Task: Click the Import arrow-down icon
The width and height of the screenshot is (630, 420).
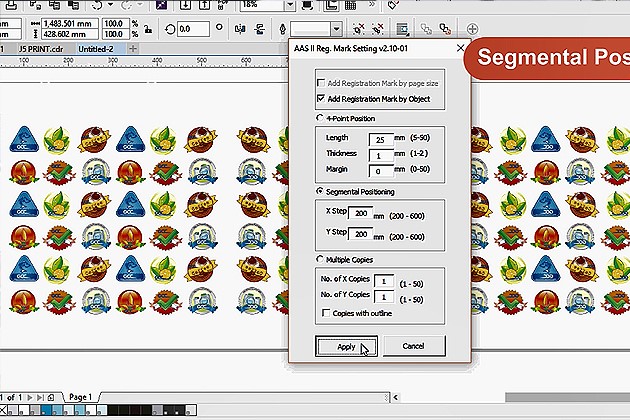Action: tap(185, 5)
